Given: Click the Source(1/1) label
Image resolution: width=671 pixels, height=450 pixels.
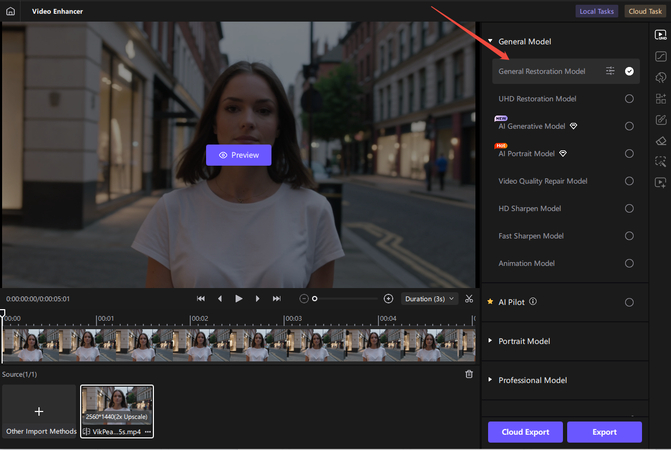Looking at the screenshot, I should (x=19, y=374).
